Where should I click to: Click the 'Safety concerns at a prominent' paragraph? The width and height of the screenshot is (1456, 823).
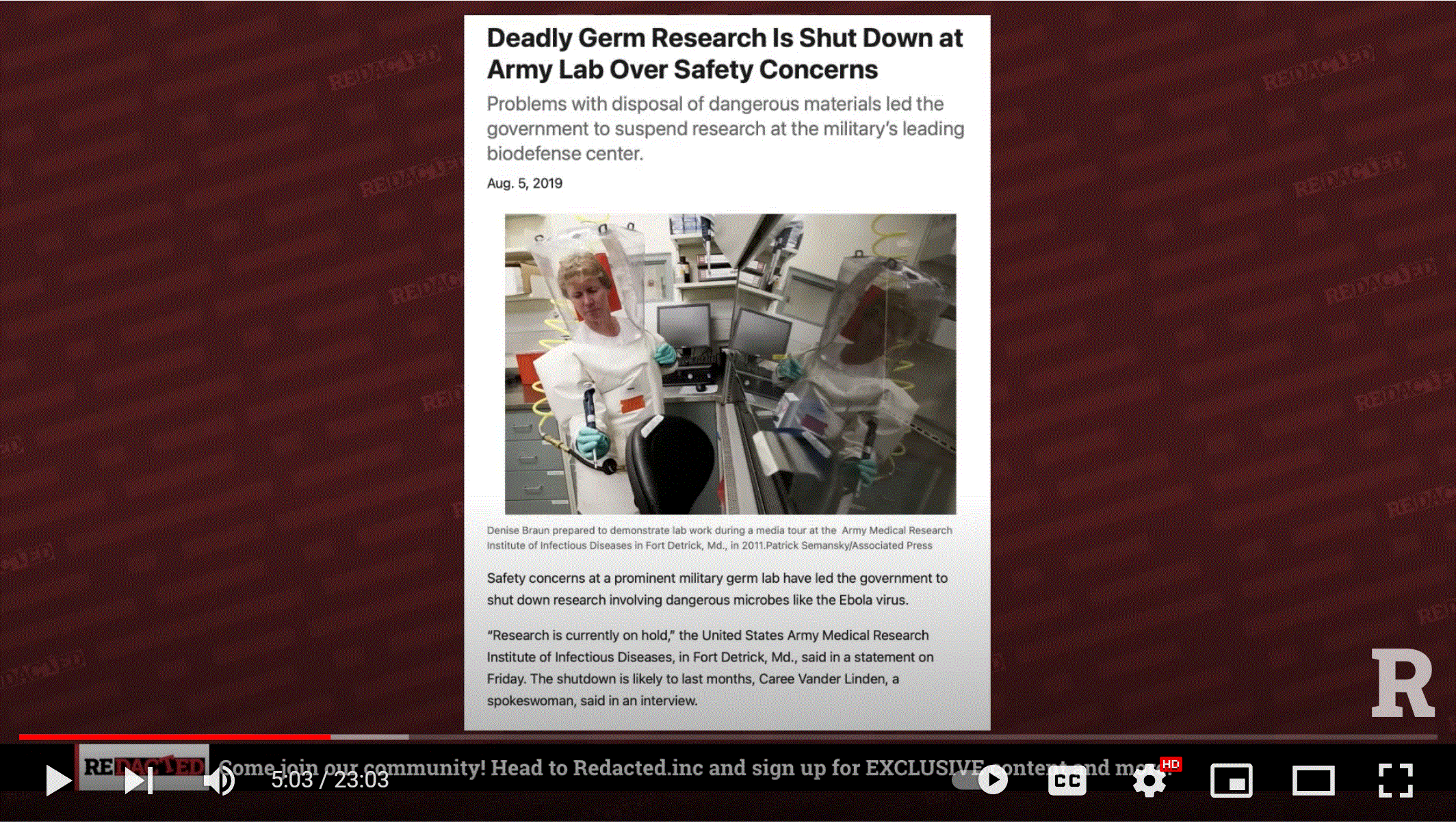(x=717, y=589)
